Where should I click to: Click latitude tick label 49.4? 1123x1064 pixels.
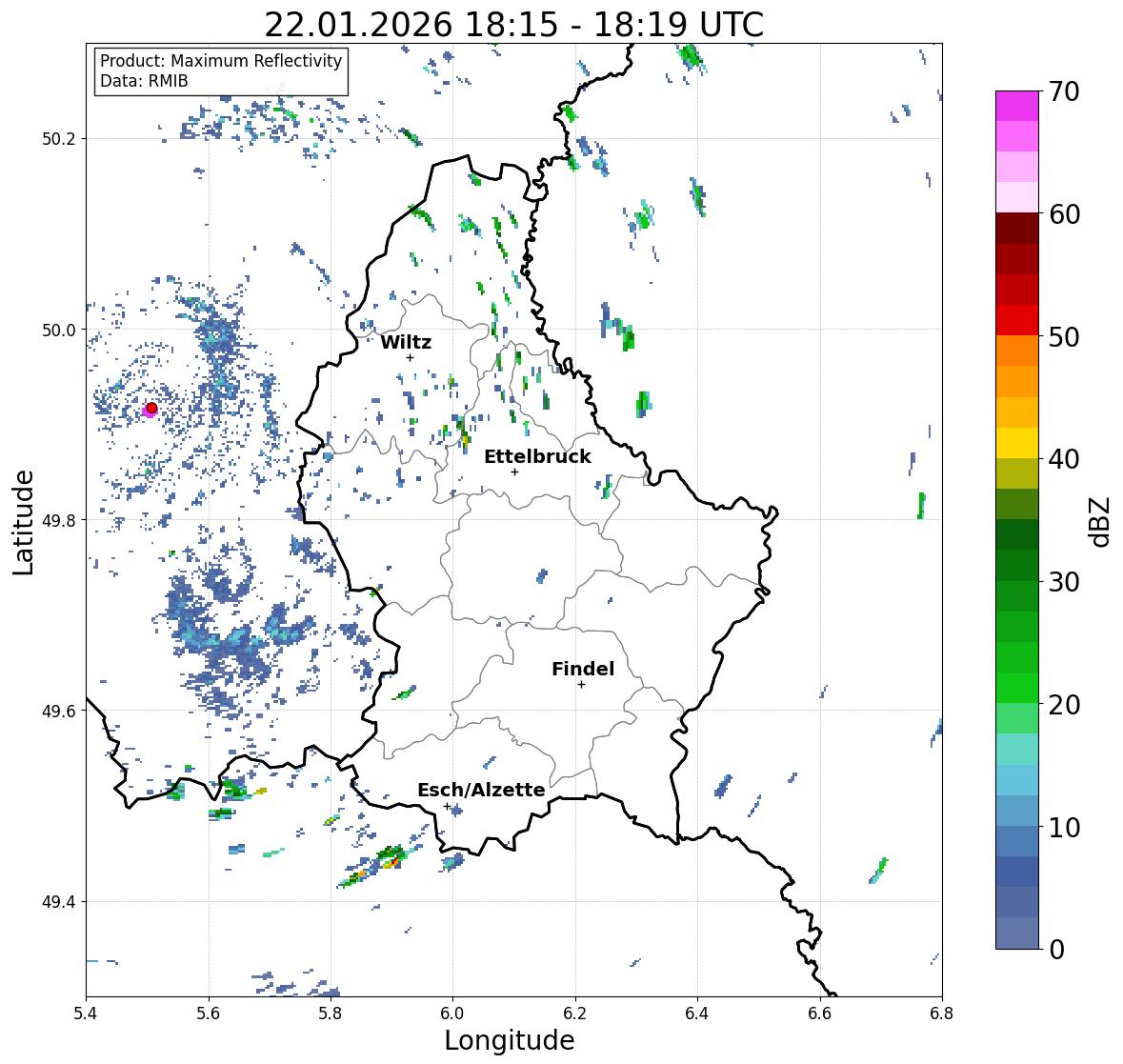[x=59, y=902]
